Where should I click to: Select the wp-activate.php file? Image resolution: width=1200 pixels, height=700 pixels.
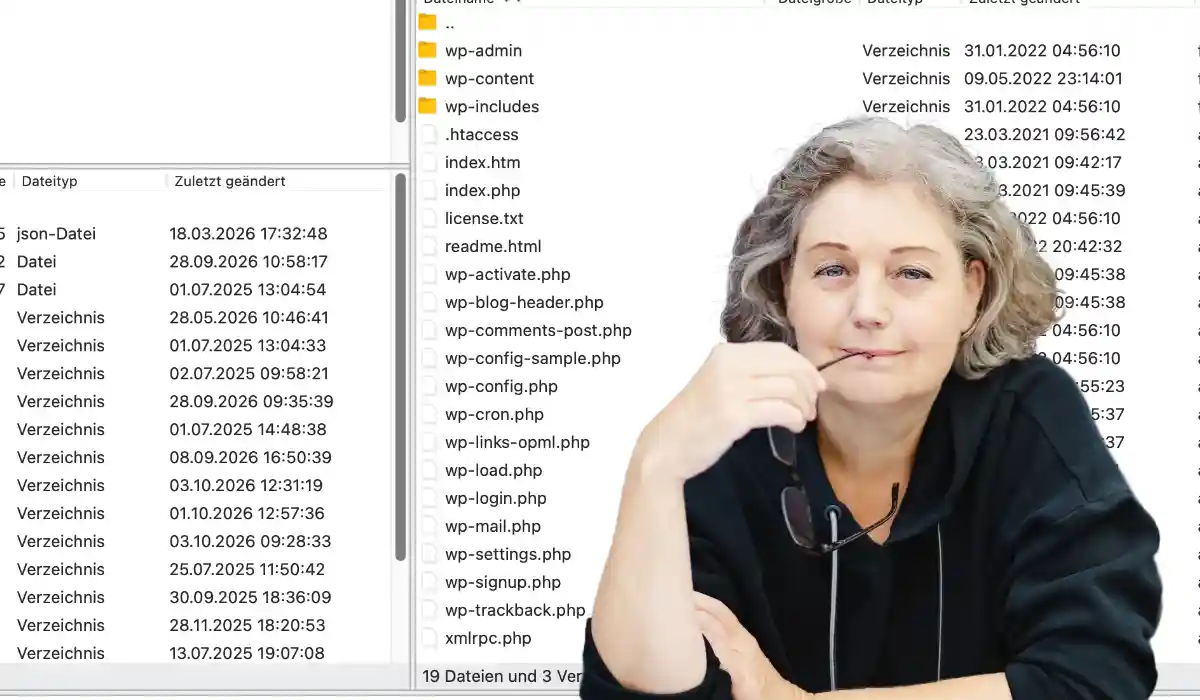coord(507,274)
